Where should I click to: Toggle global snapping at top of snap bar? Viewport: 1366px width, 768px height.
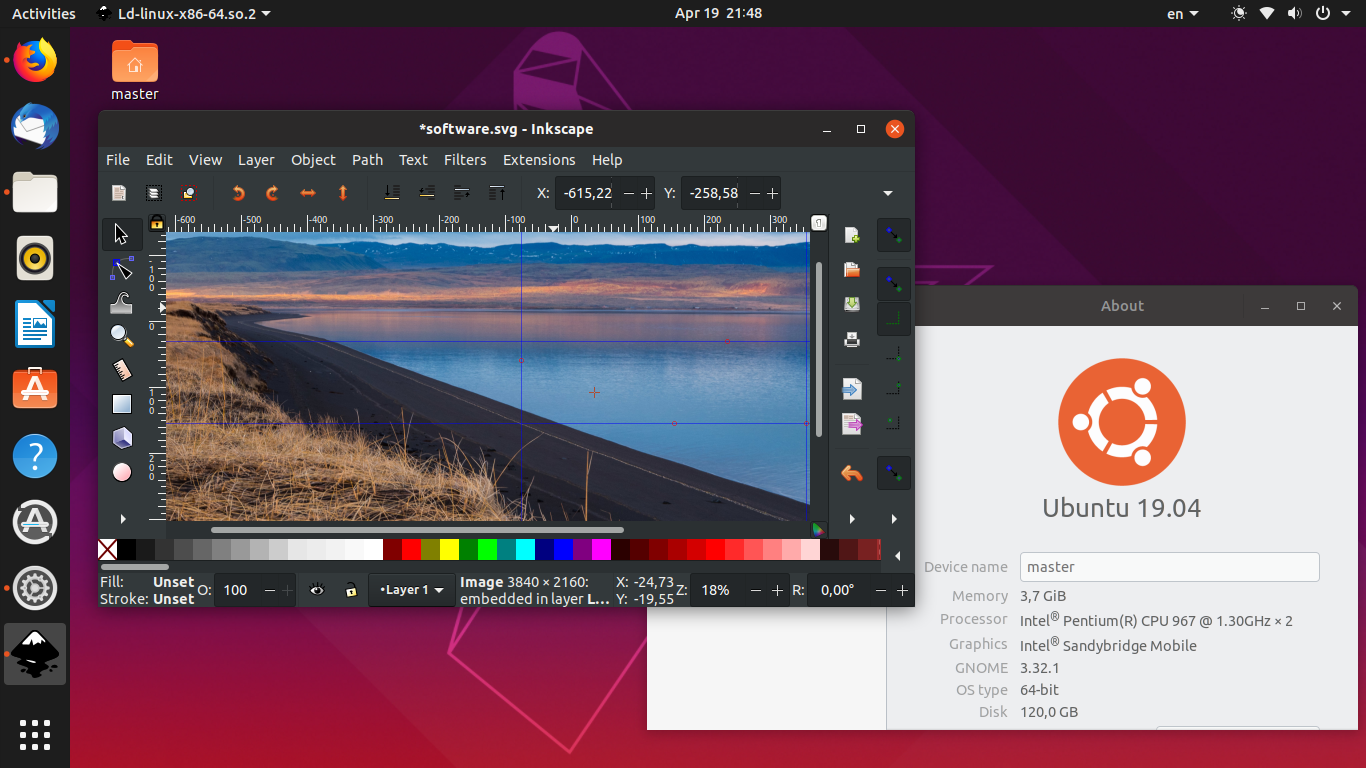(x=894, y=235)
